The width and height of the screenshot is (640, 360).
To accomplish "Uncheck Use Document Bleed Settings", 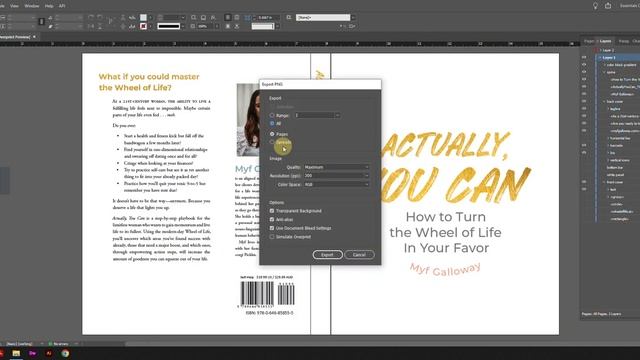I will [272, 228].
